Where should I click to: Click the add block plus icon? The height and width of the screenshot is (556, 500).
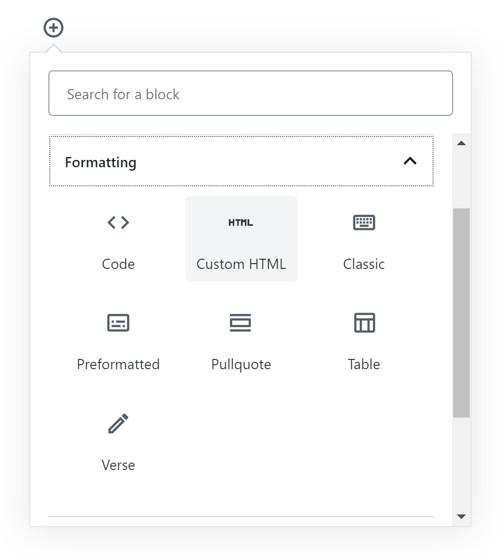tap(54, 28)
